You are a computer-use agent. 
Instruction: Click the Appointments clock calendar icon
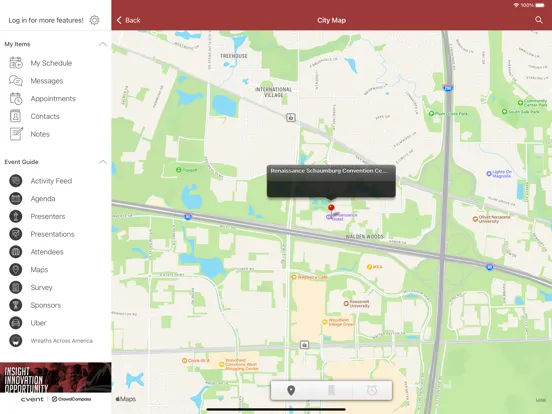(x=16, y=99)
